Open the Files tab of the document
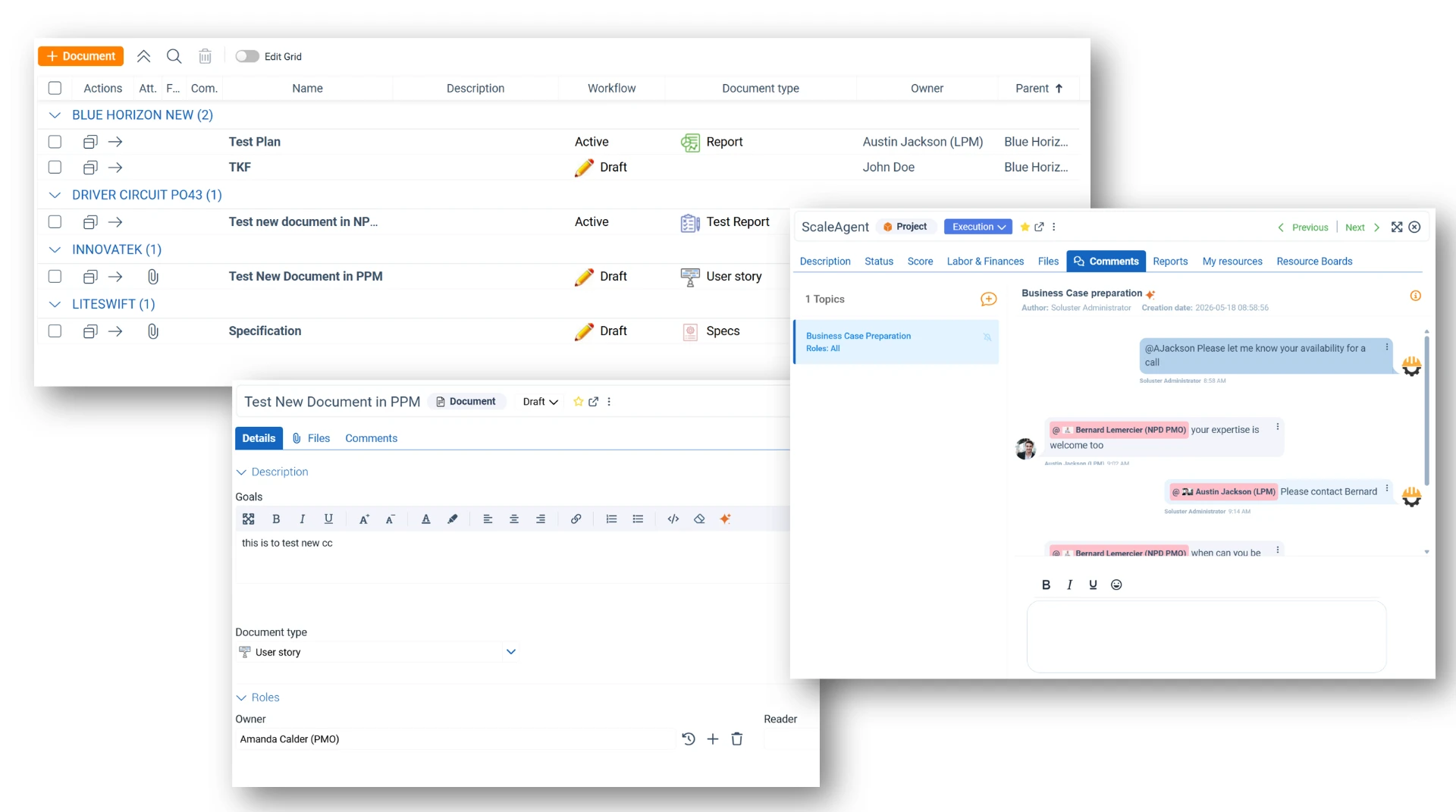The width and height of the screenshot is (1456, 812). click(312, 438)
